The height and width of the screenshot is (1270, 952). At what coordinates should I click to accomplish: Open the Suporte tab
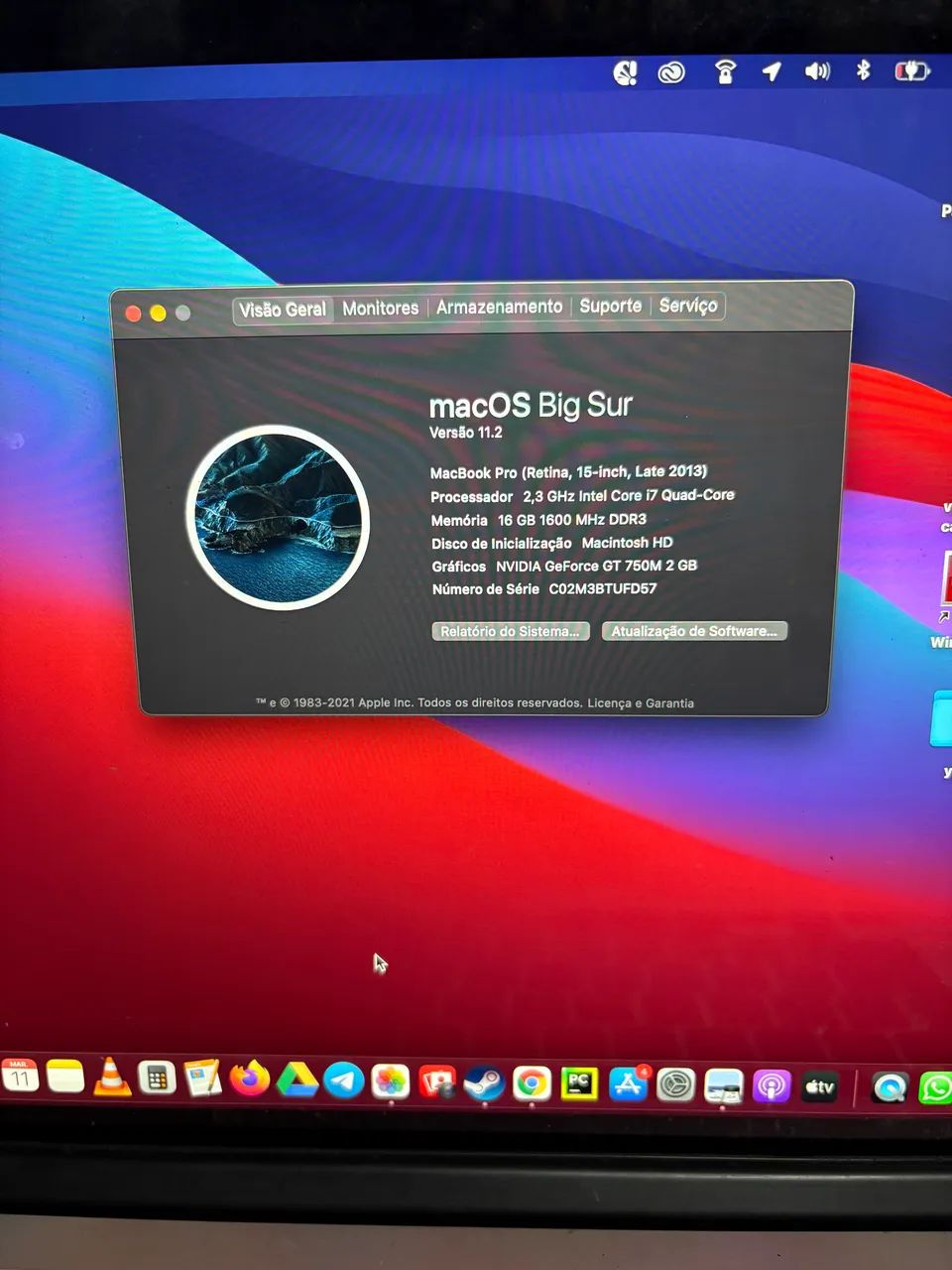[610, 307]
